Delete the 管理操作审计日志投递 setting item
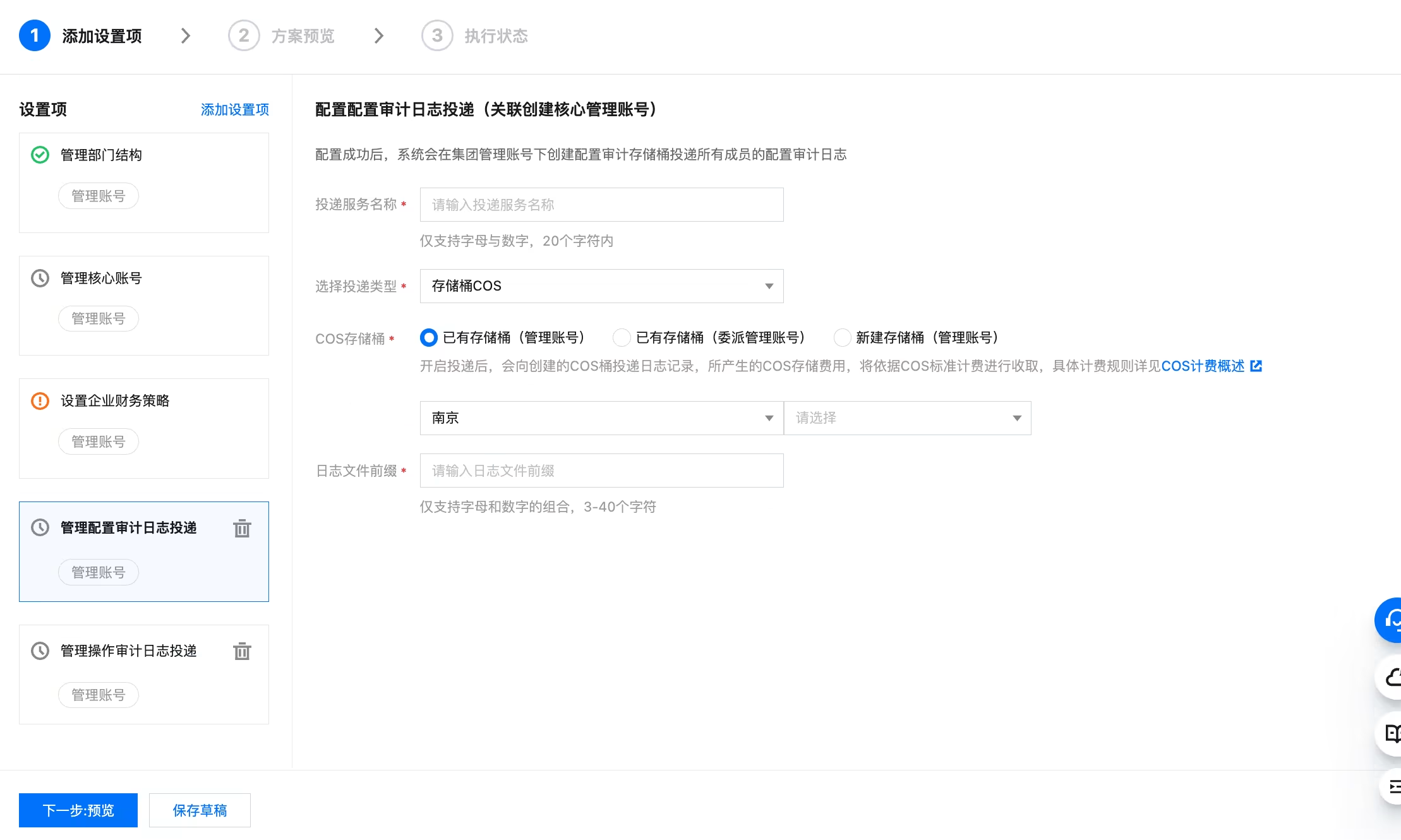This screenshot has width=1401, height=840. [x=242, y=651]
